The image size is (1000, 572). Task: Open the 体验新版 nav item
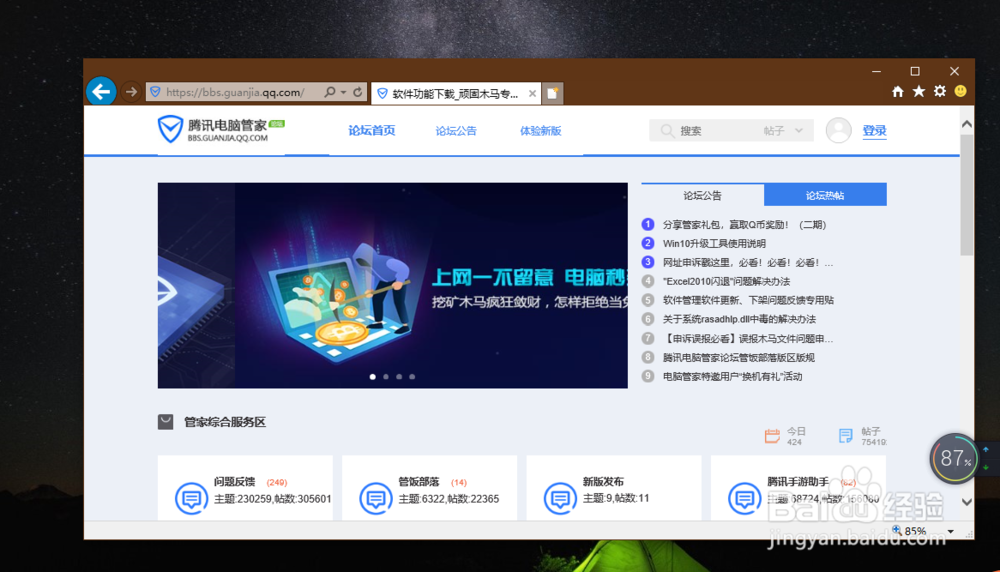[x=541, y=131]
